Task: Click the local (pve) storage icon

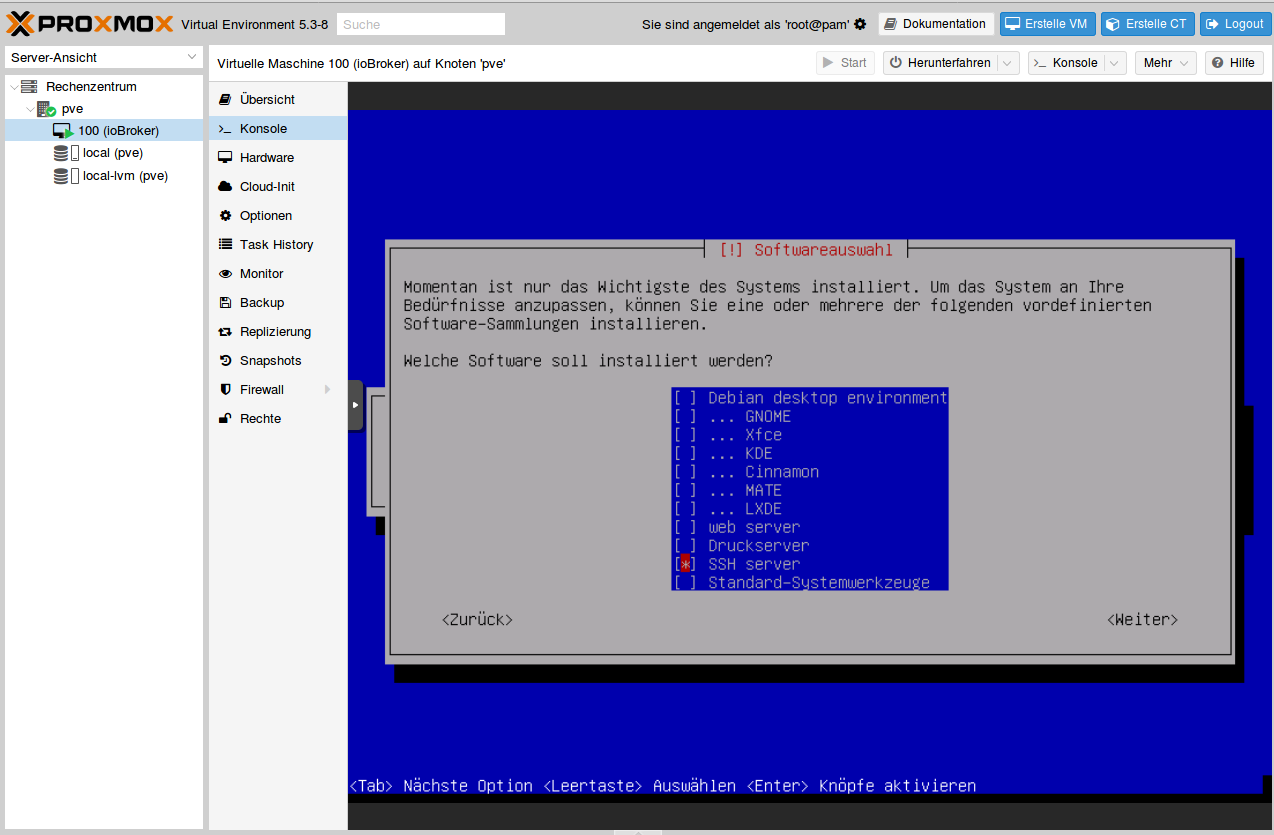Action: coord(67,153)
